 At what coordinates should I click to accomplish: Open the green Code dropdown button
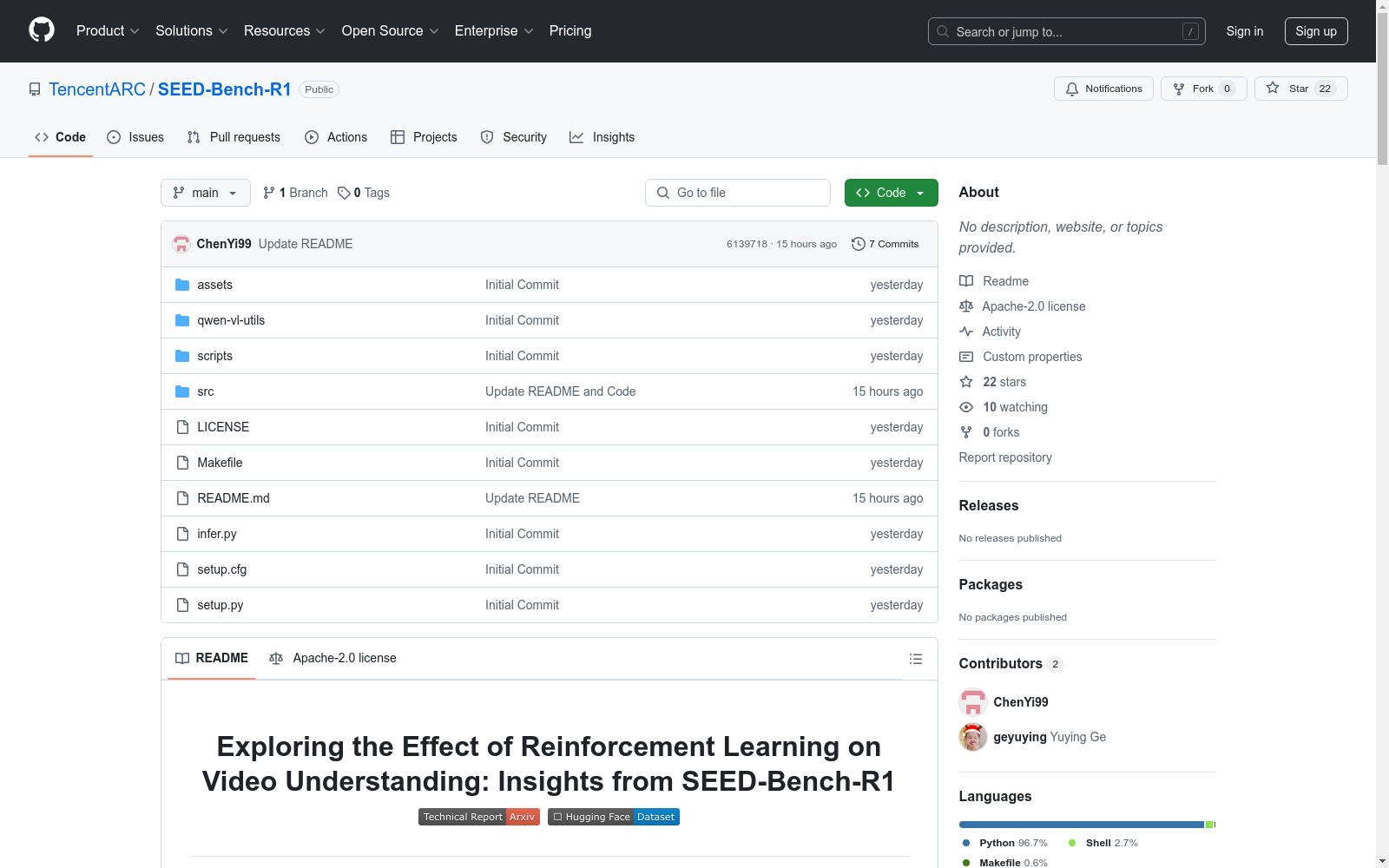[891, 193]
